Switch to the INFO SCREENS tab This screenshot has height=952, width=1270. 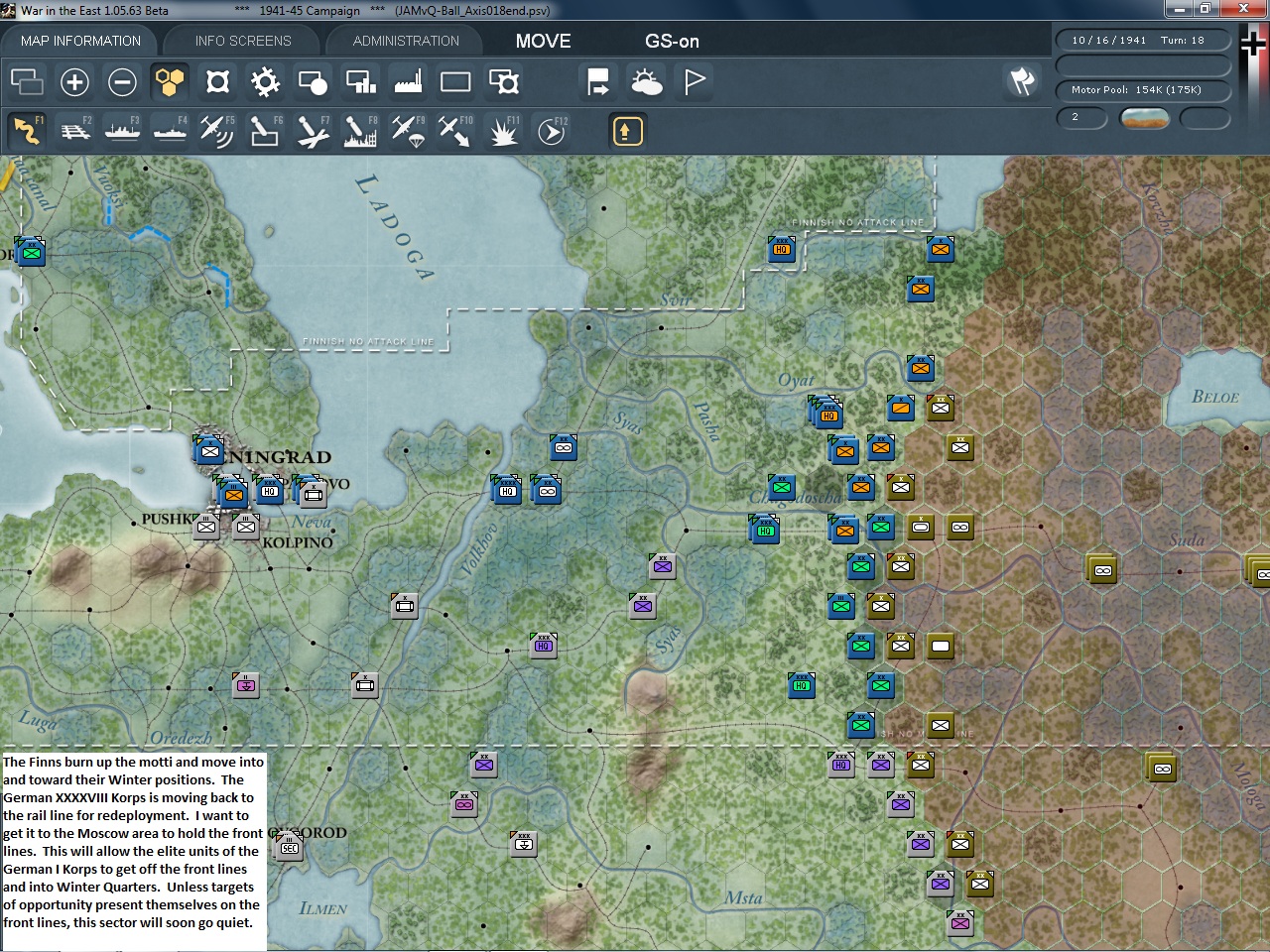point(243,41)
